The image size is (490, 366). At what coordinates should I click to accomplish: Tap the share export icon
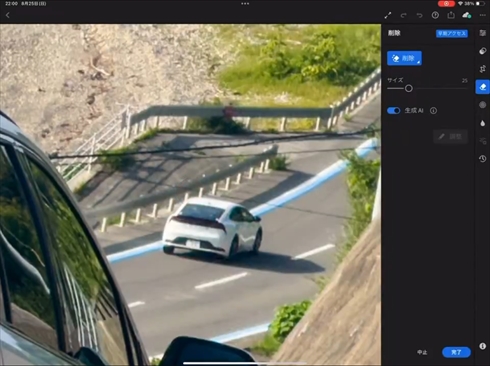[x=451, y=15]
